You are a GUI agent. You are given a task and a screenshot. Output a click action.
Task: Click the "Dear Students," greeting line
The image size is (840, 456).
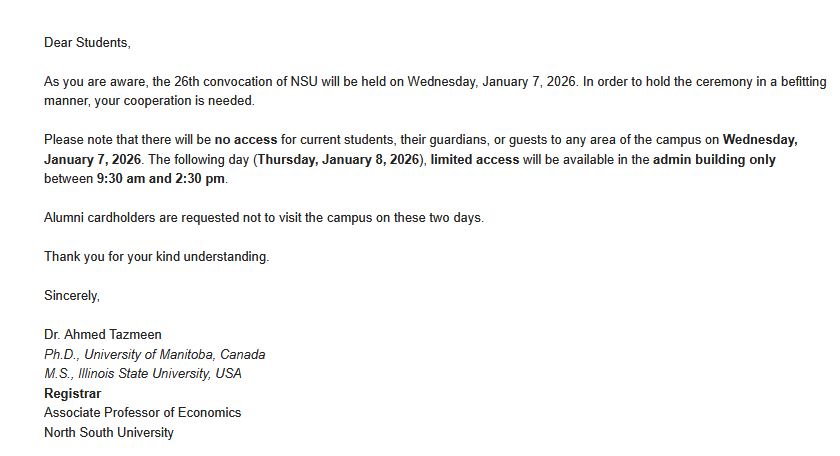point(87,43)
